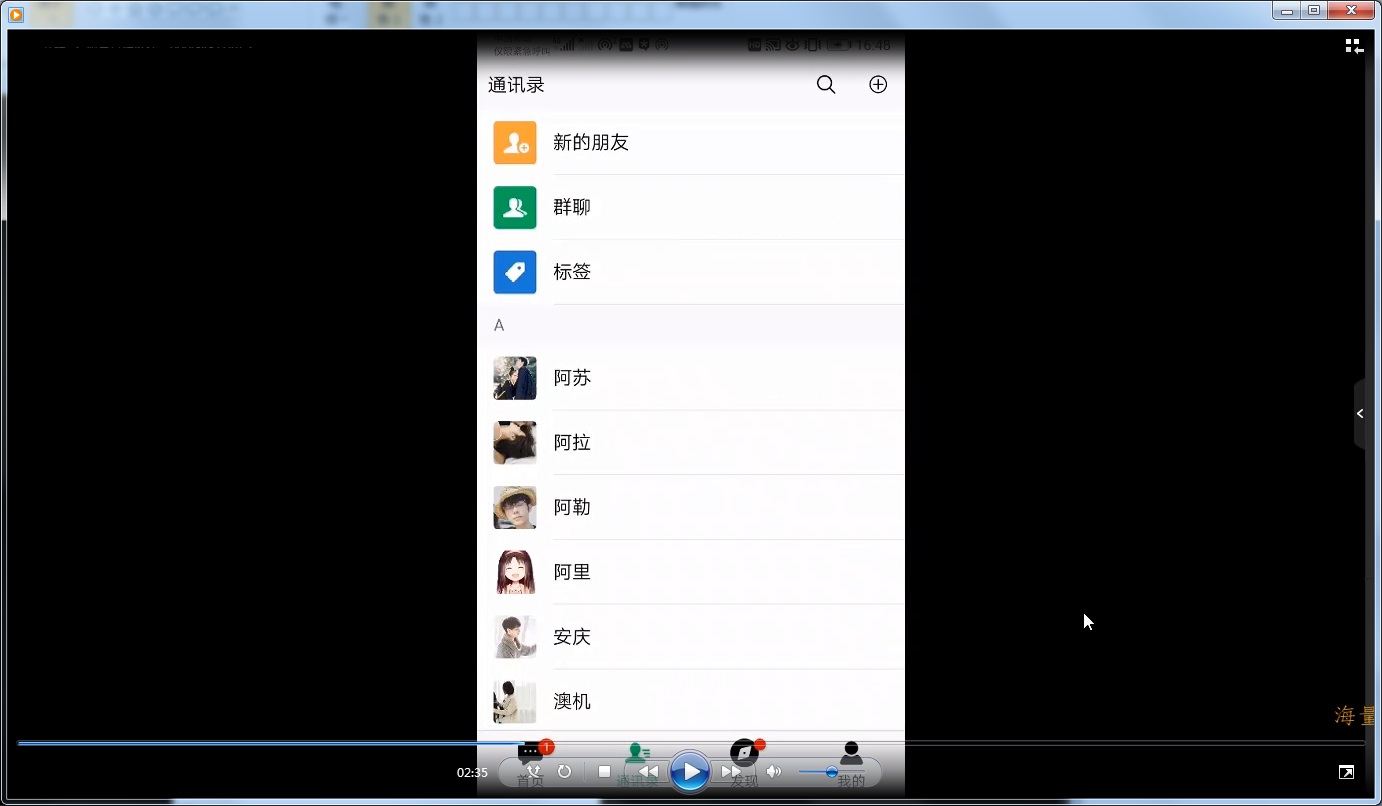Select 安庆's avatar thumbnail
This screenshot has height=806, width=1382.
[515, 637]
